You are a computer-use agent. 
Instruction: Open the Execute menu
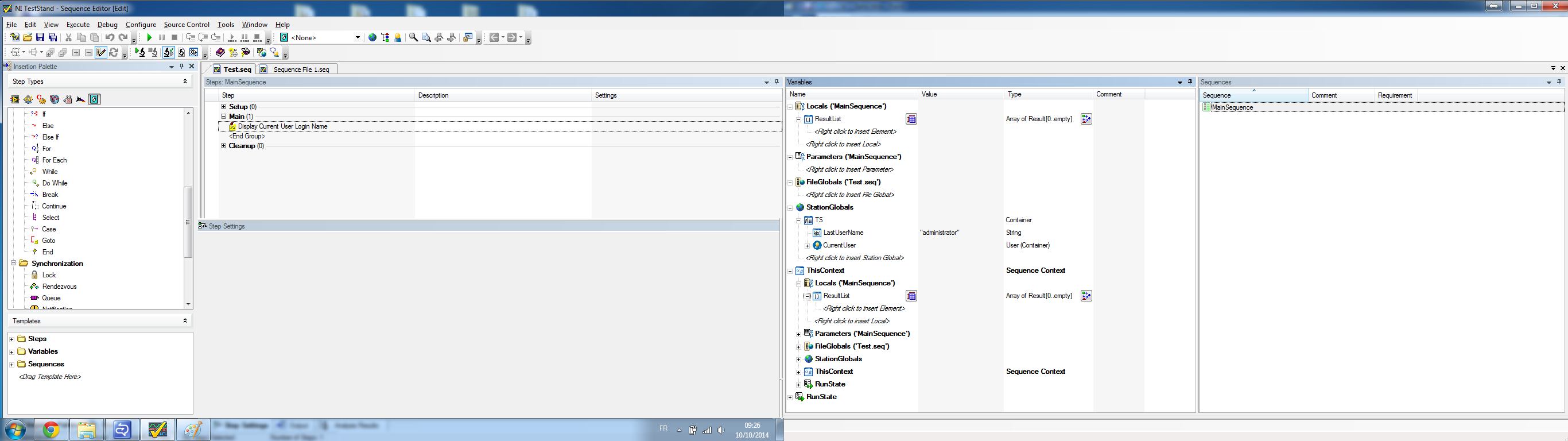[x=78, y=24]
